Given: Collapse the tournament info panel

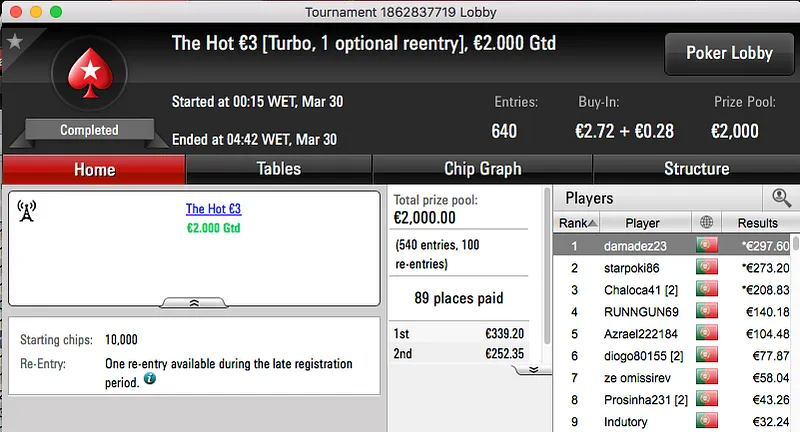Looking at the screenshot, I should tap(194, 301).
